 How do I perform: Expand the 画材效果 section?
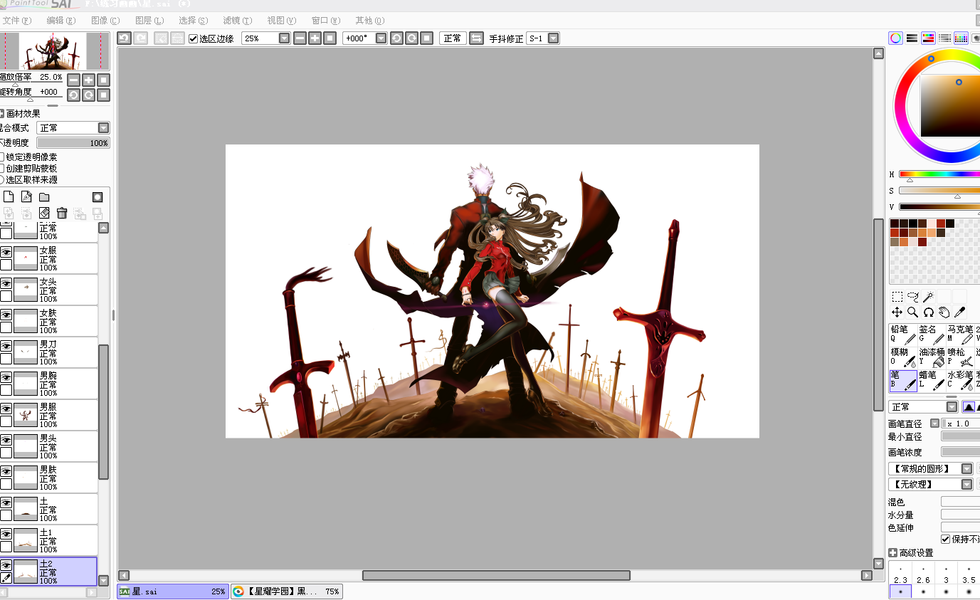pyautogui.click(x=2, y=113)
